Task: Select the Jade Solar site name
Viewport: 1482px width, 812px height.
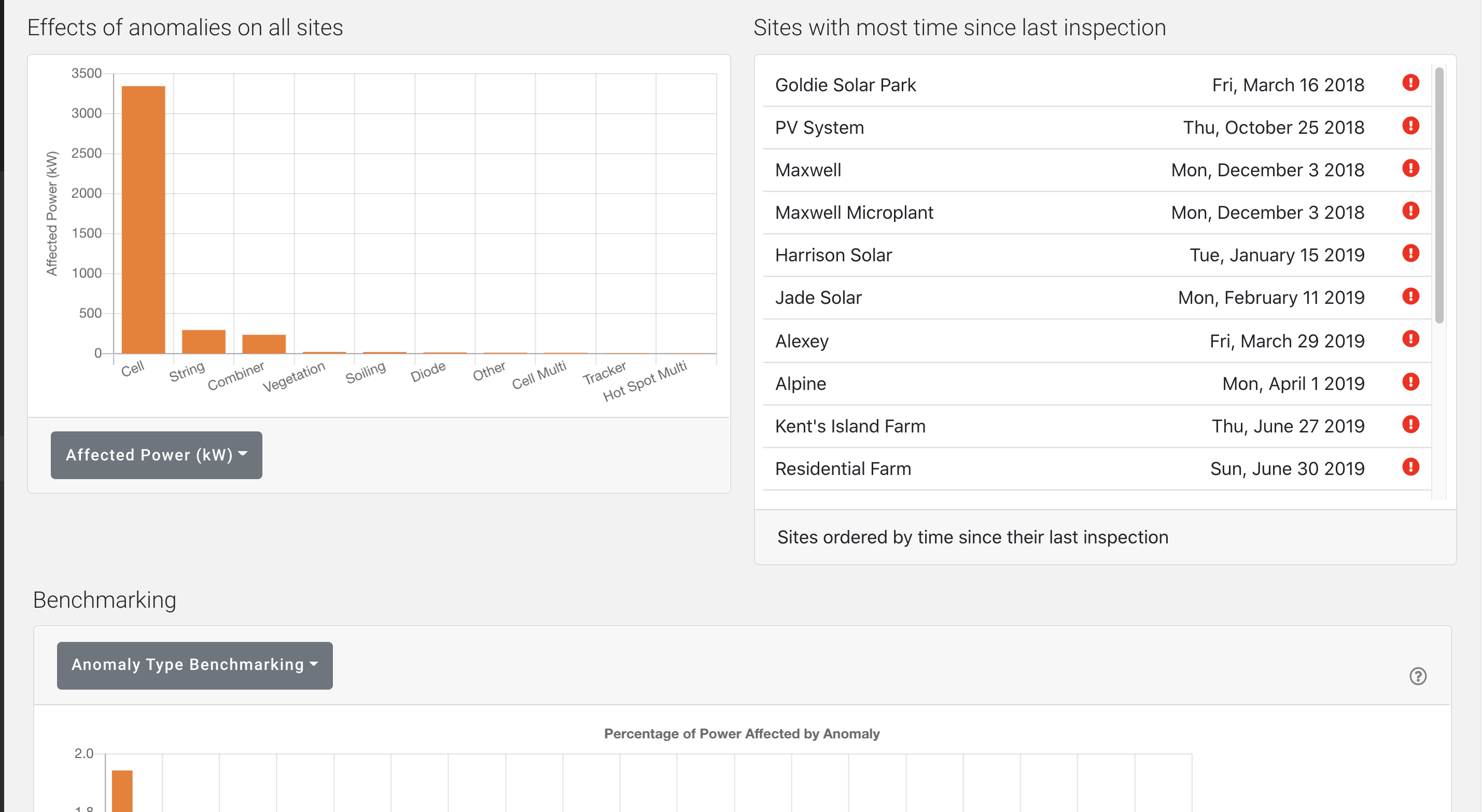Action: [818, 298]
